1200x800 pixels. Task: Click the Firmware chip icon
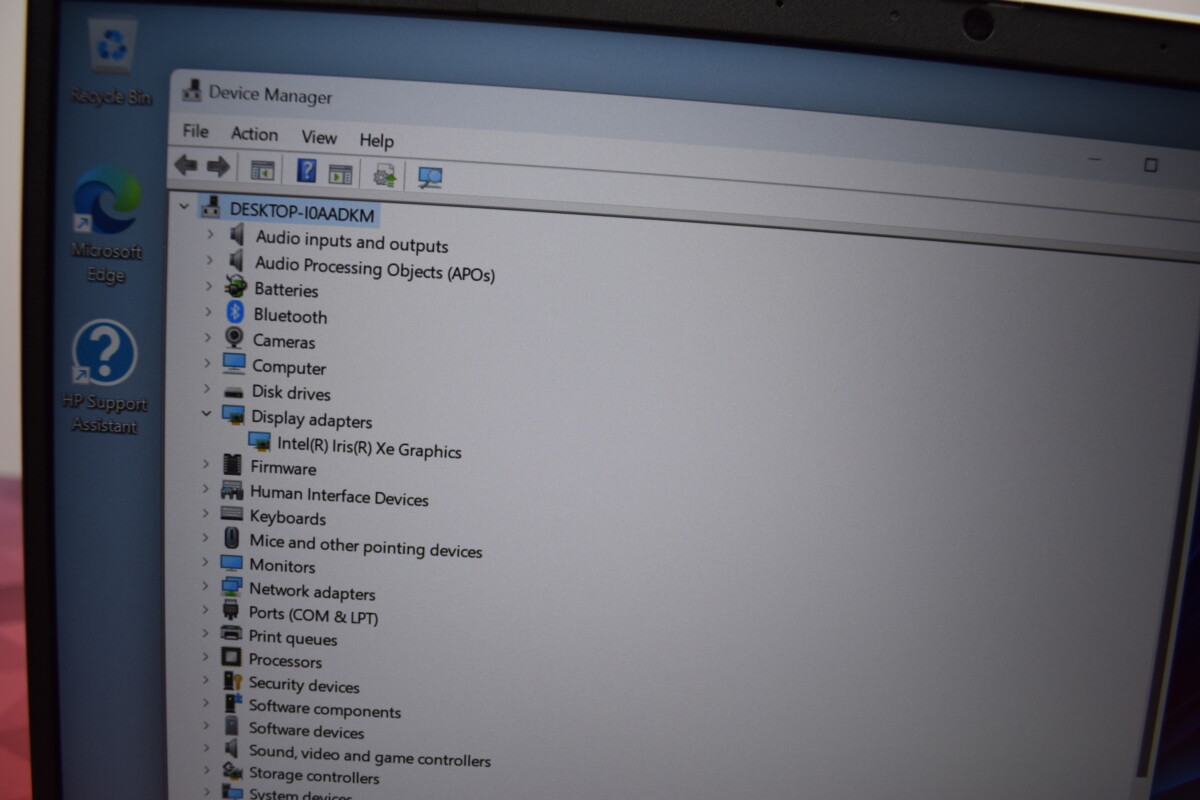click(x=232, y=465)
